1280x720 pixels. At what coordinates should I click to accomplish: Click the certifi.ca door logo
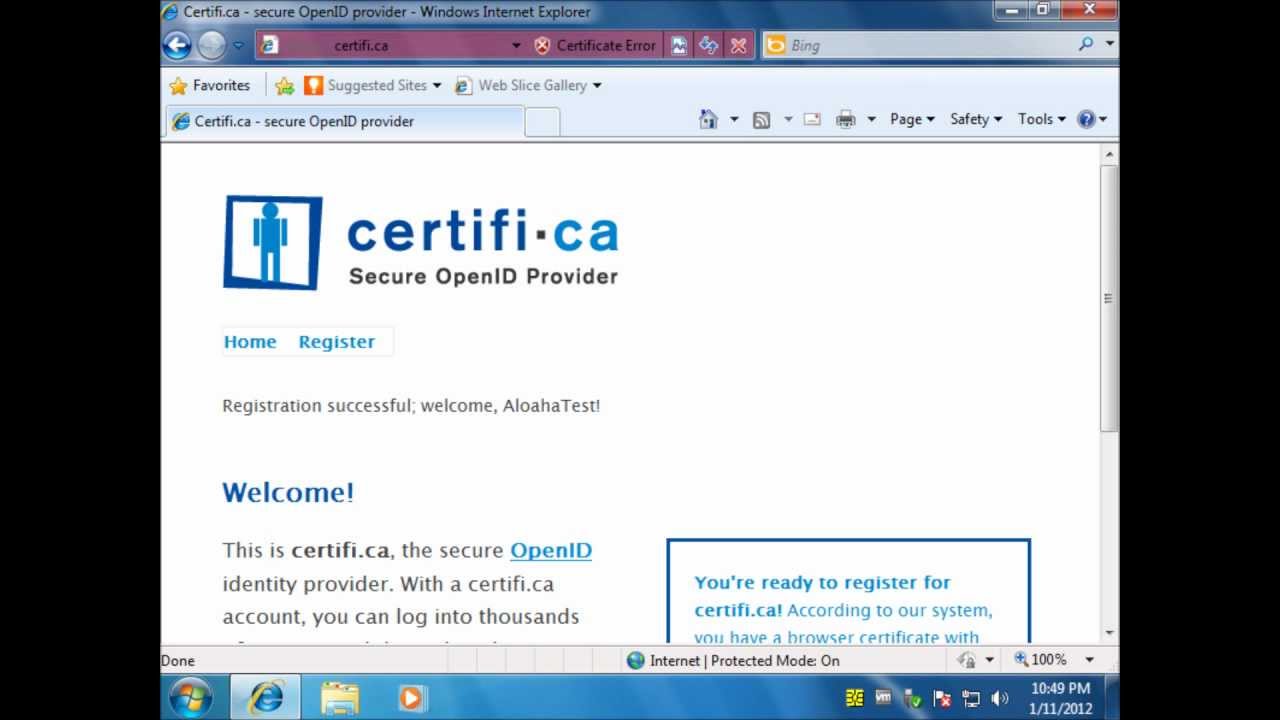(x=272, y=242)
